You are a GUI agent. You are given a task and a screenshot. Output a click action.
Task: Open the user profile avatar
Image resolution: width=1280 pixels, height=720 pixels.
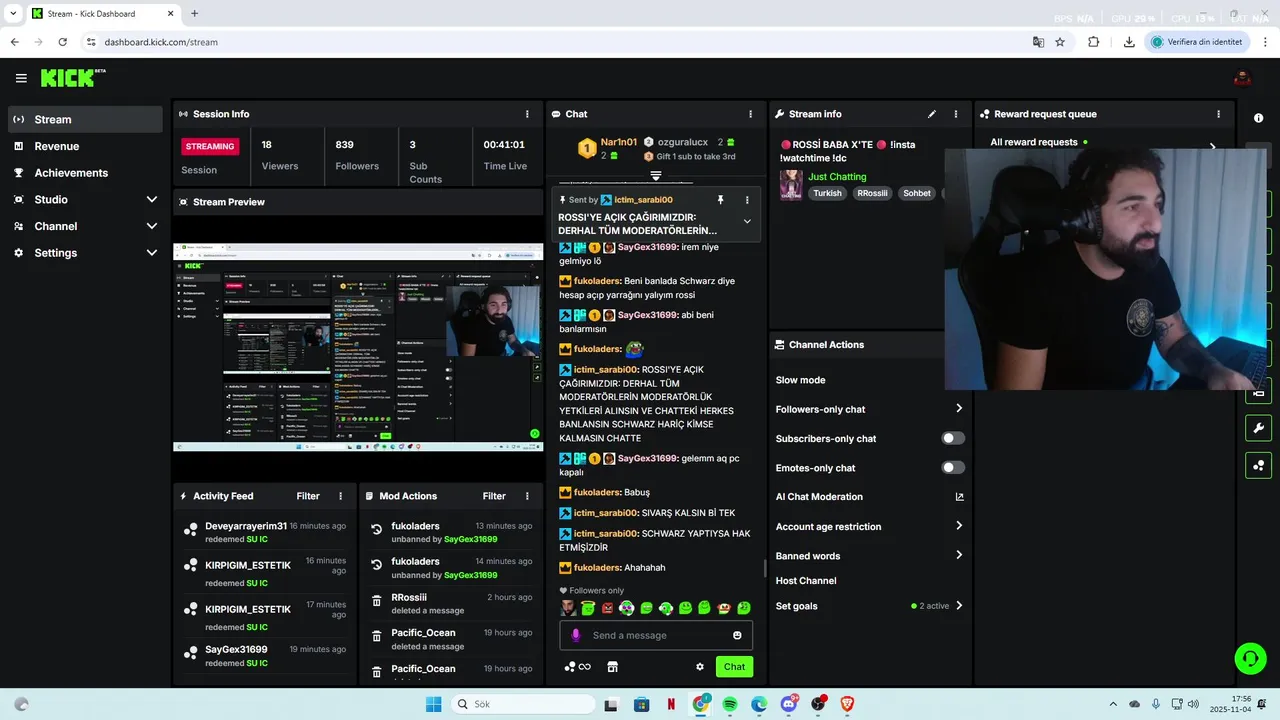click(1242, 78)
